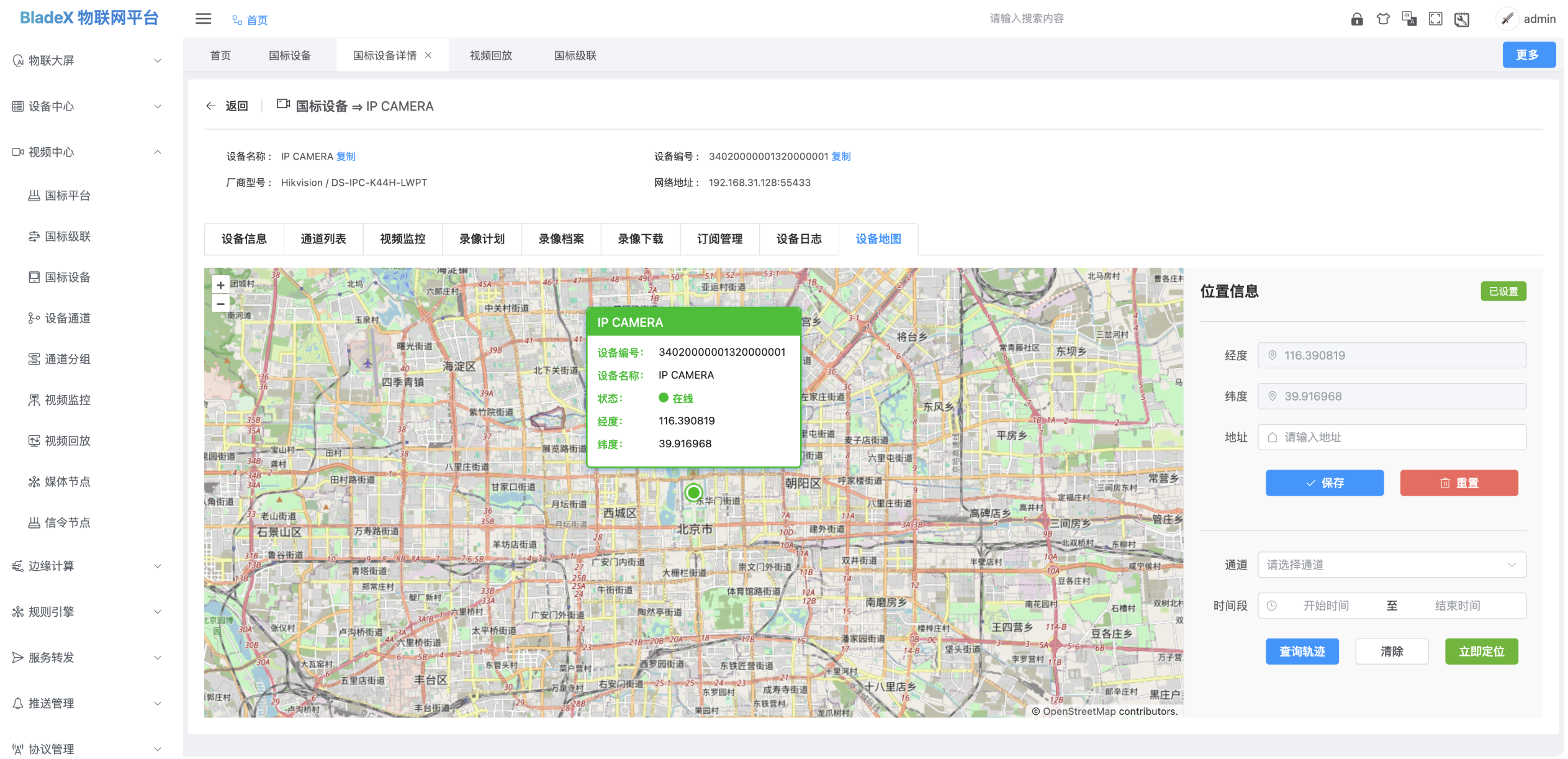The height and width of the screenshot is (759, 1568).
Task: Switch to the 录像计划 tab
Action: pos(482,239)
